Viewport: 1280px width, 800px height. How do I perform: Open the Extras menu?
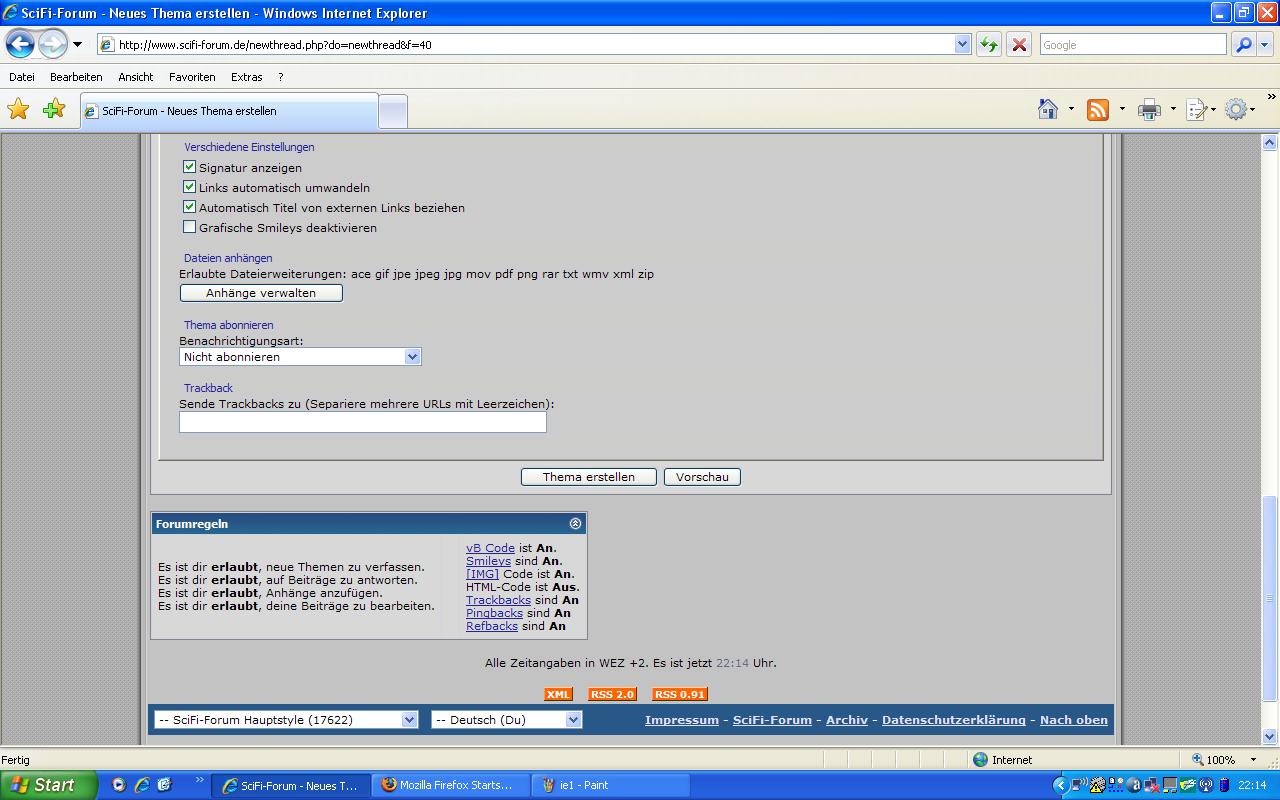[x=246, y=77]
